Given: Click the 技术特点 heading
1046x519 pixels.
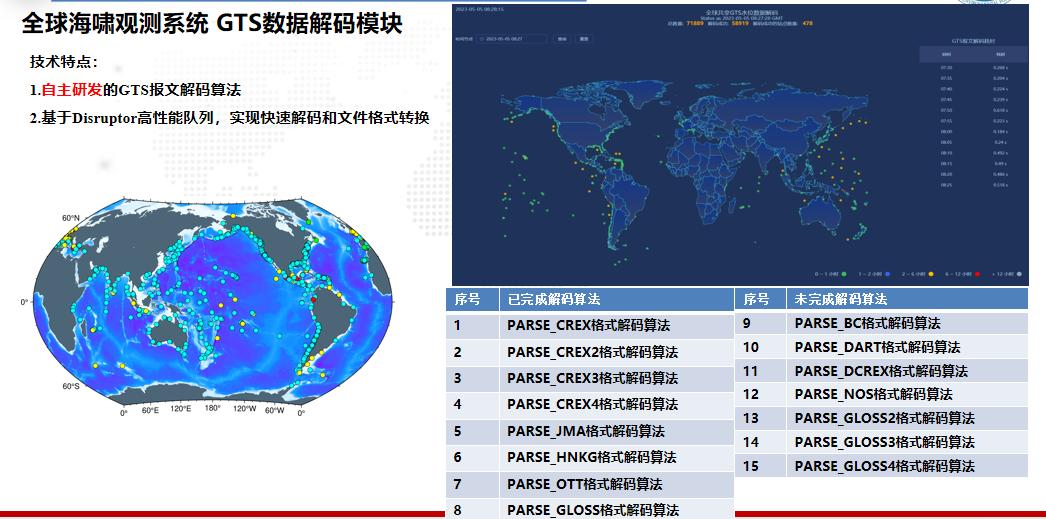Looking at the screenshot, I should click(64, 62).
